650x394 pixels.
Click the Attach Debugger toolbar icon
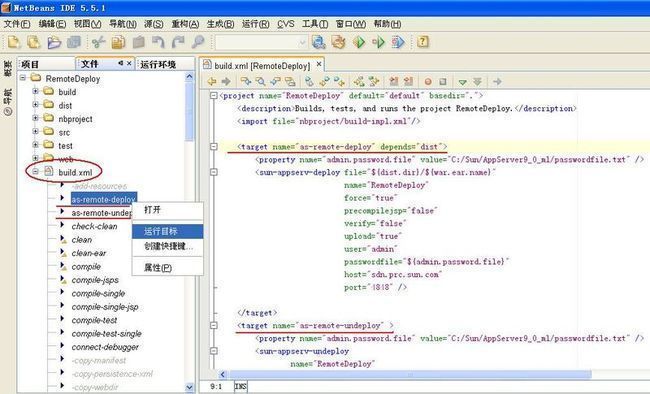tap(398, 42)
